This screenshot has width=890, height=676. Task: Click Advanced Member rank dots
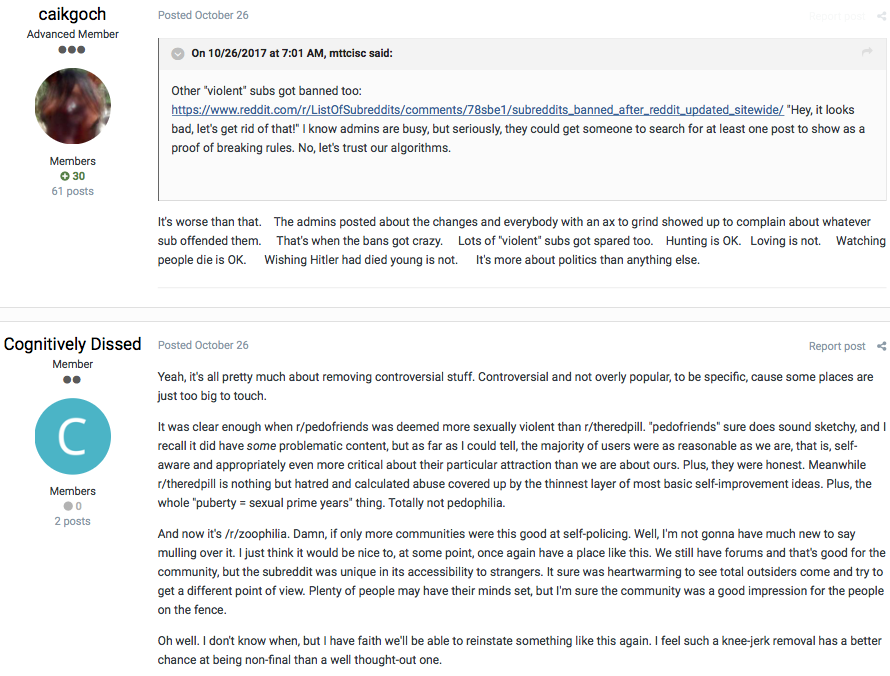(72, 50)
